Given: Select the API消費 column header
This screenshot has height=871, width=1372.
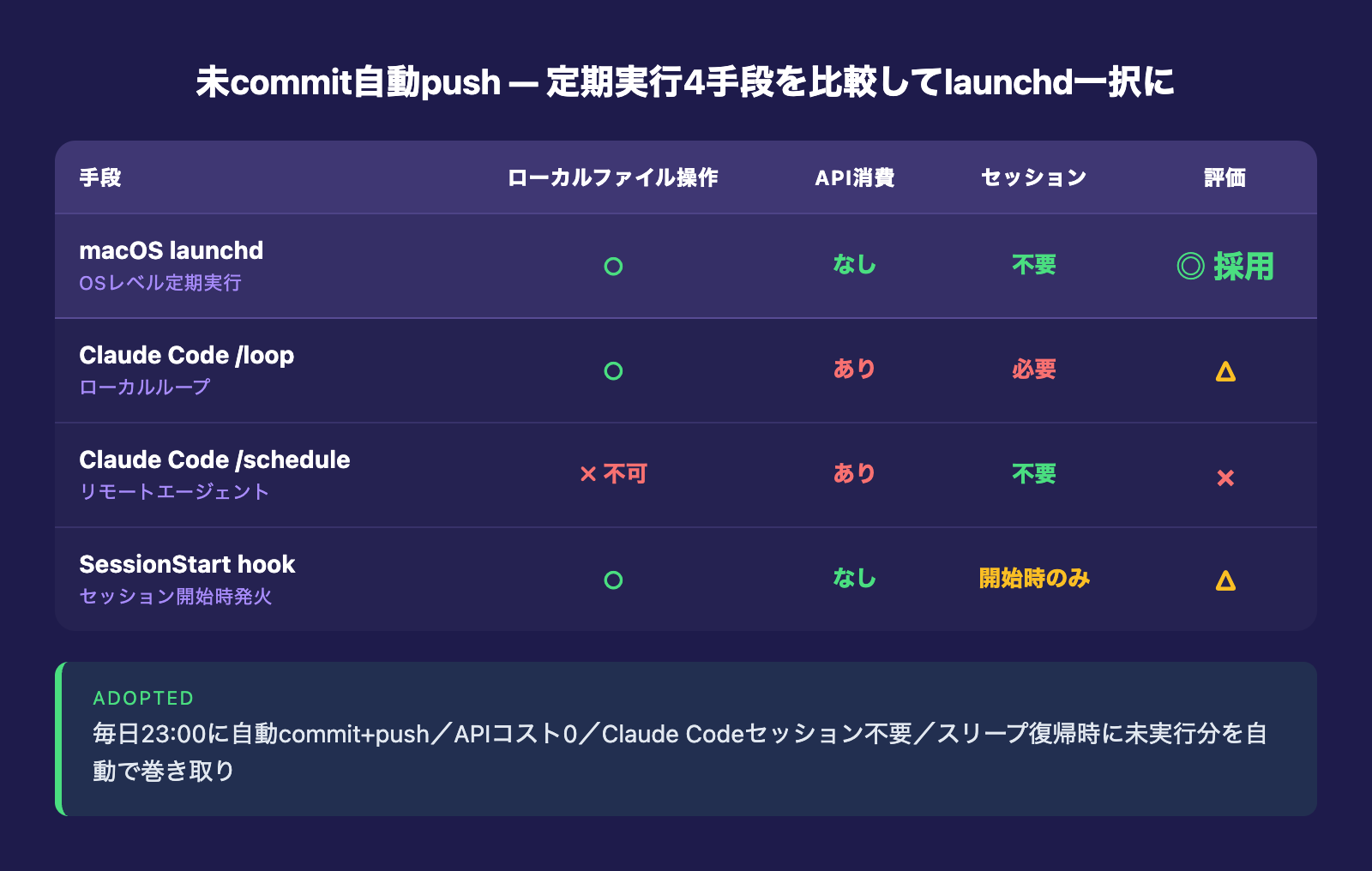Looking at the screenshot, I should 855,177.
